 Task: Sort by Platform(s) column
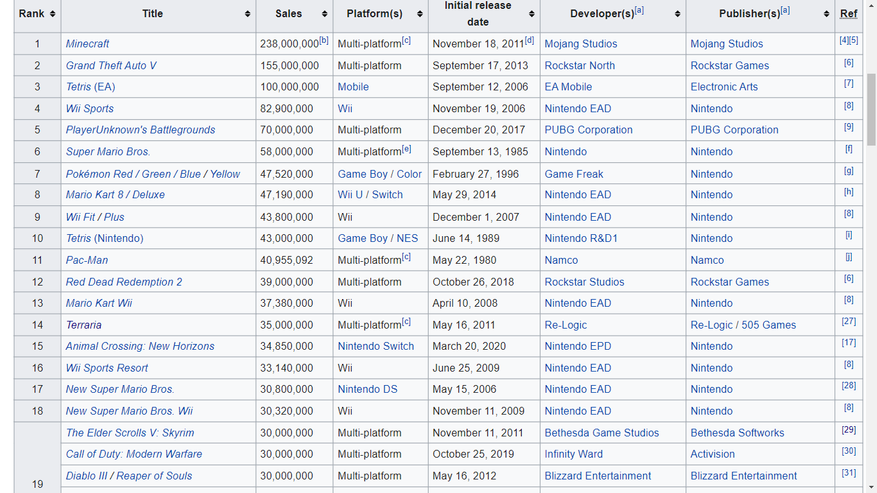(x=420, y=14)
